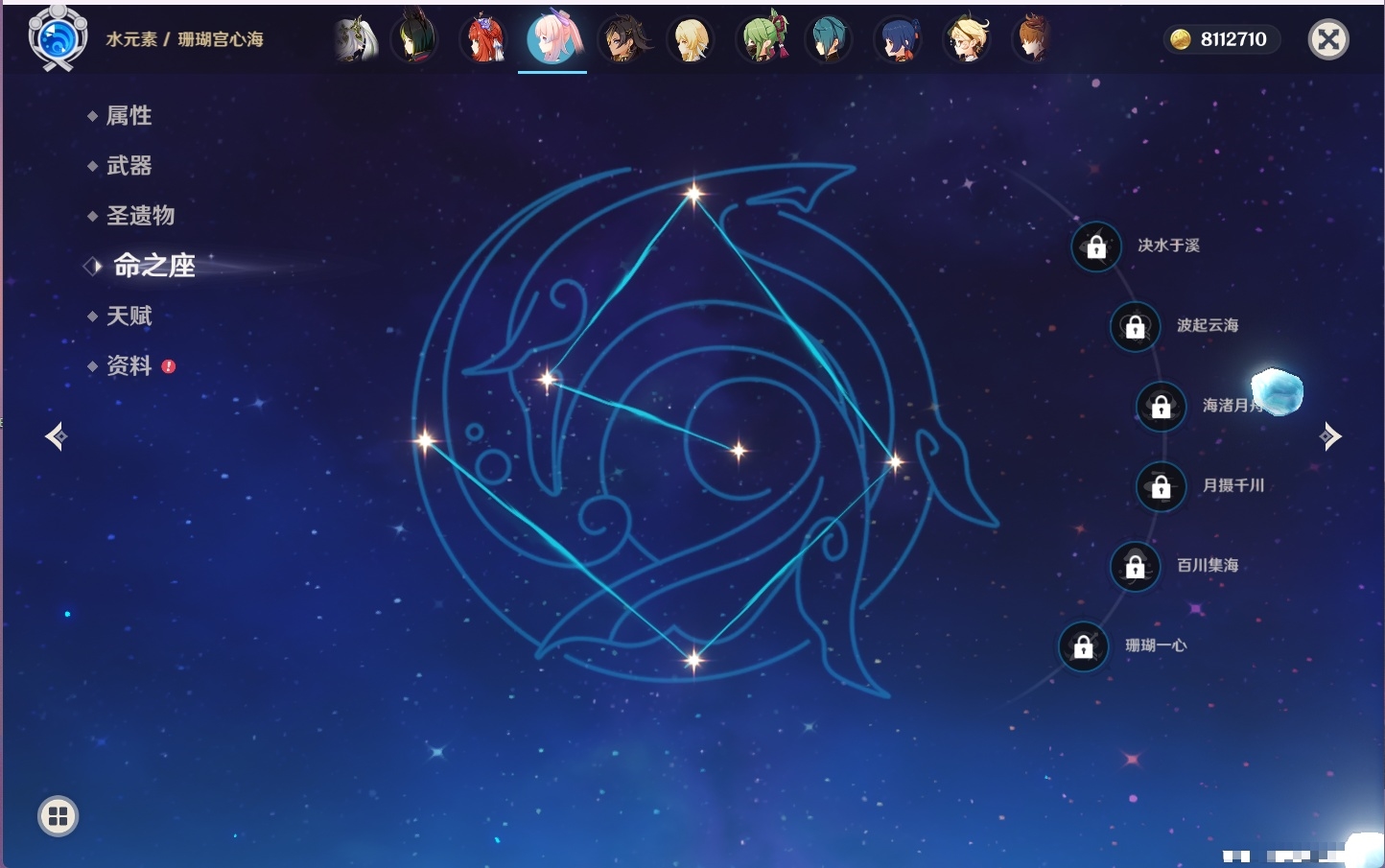Click the selected pink-haired character portrait
This screenshot has height=868, width=1385.
(553, 38)
